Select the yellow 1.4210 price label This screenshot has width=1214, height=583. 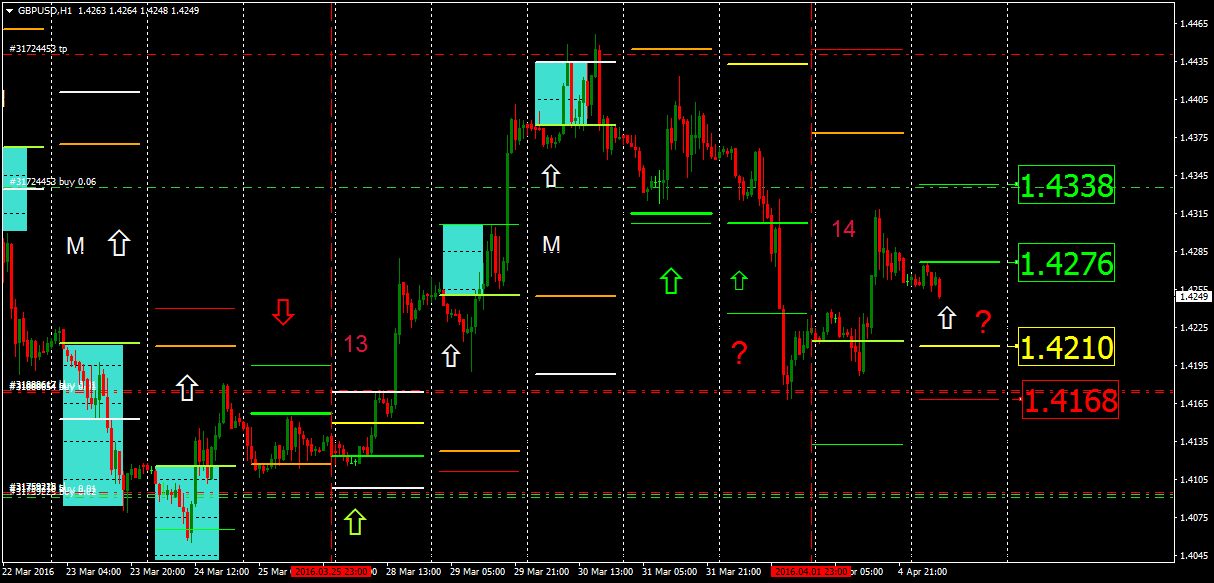coord(1066,347)
